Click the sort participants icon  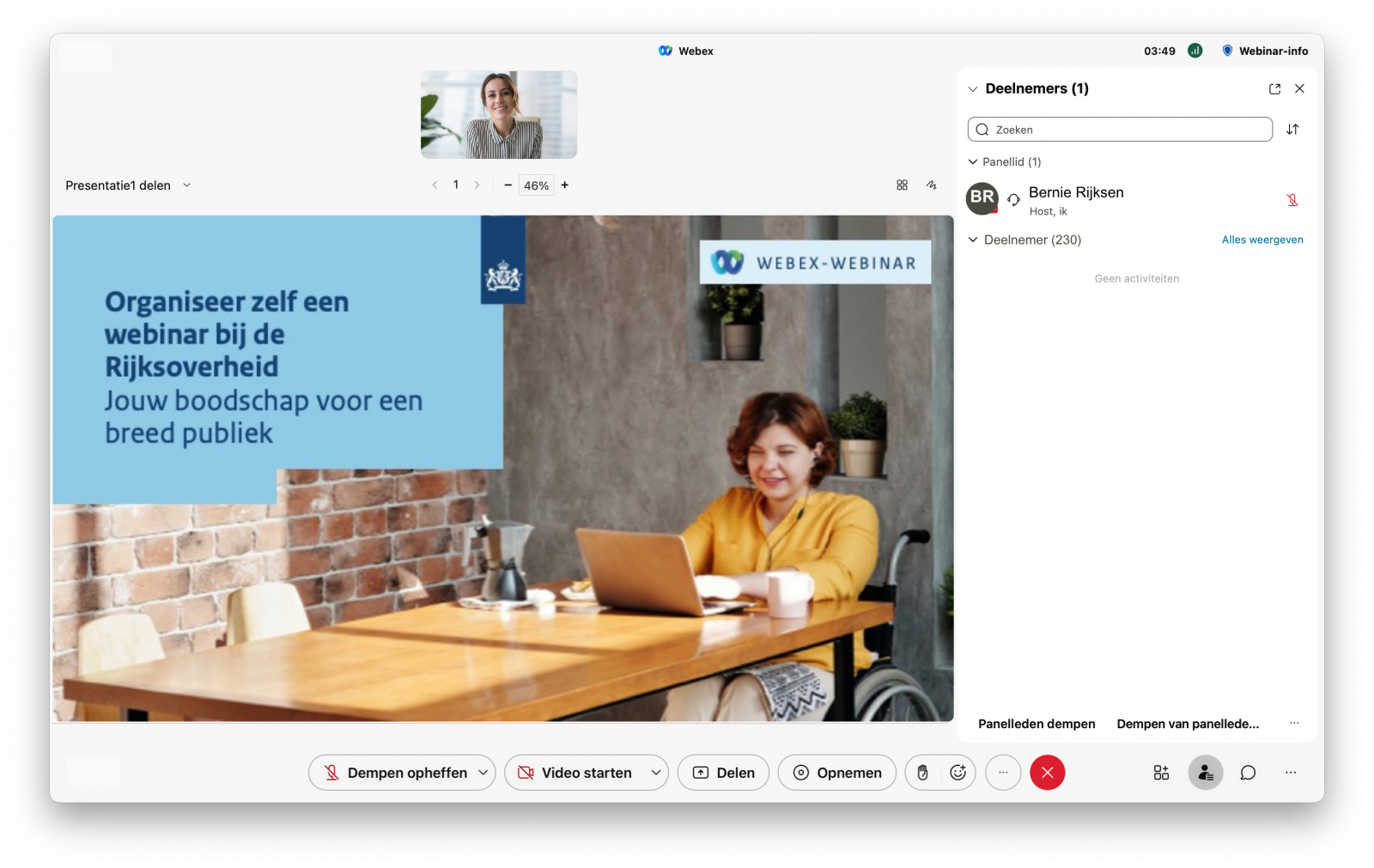(x=1292, y=130)
